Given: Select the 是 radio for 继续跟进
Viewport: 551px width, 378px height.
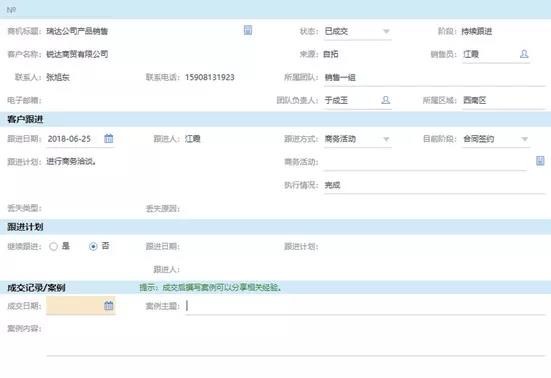Looking at the screenshot, I should [53, 246].
